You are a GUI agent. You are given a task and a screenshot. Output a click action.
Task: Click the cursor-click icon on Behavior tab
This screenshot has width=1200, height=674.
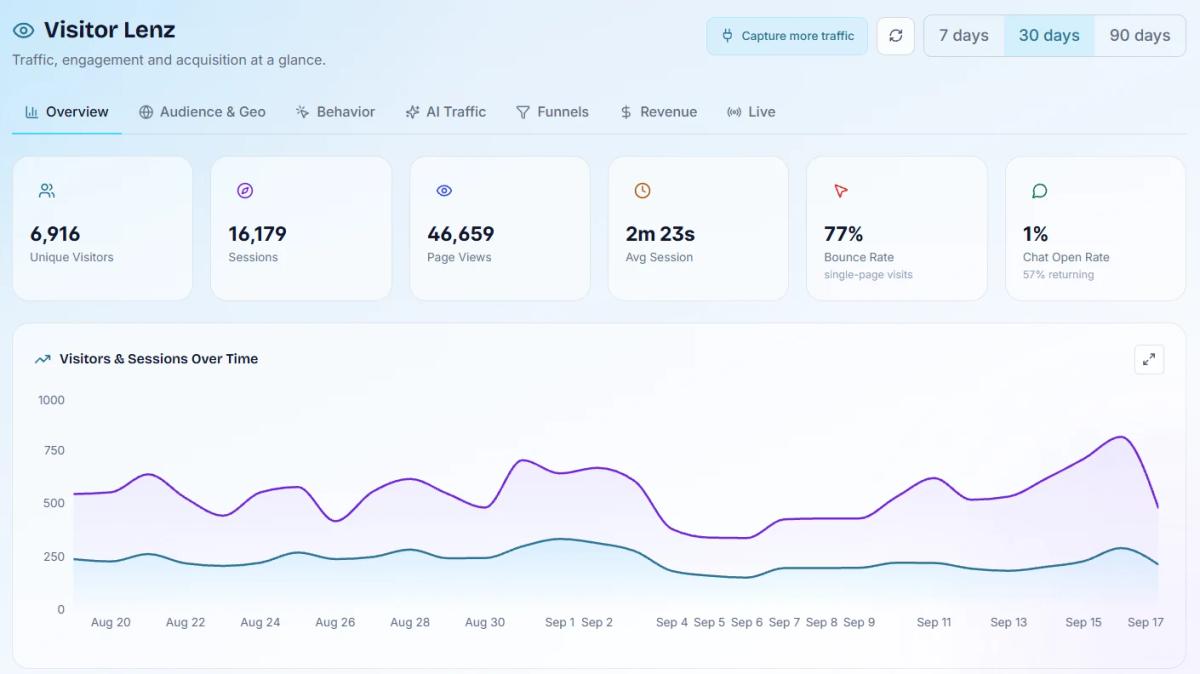302,112
